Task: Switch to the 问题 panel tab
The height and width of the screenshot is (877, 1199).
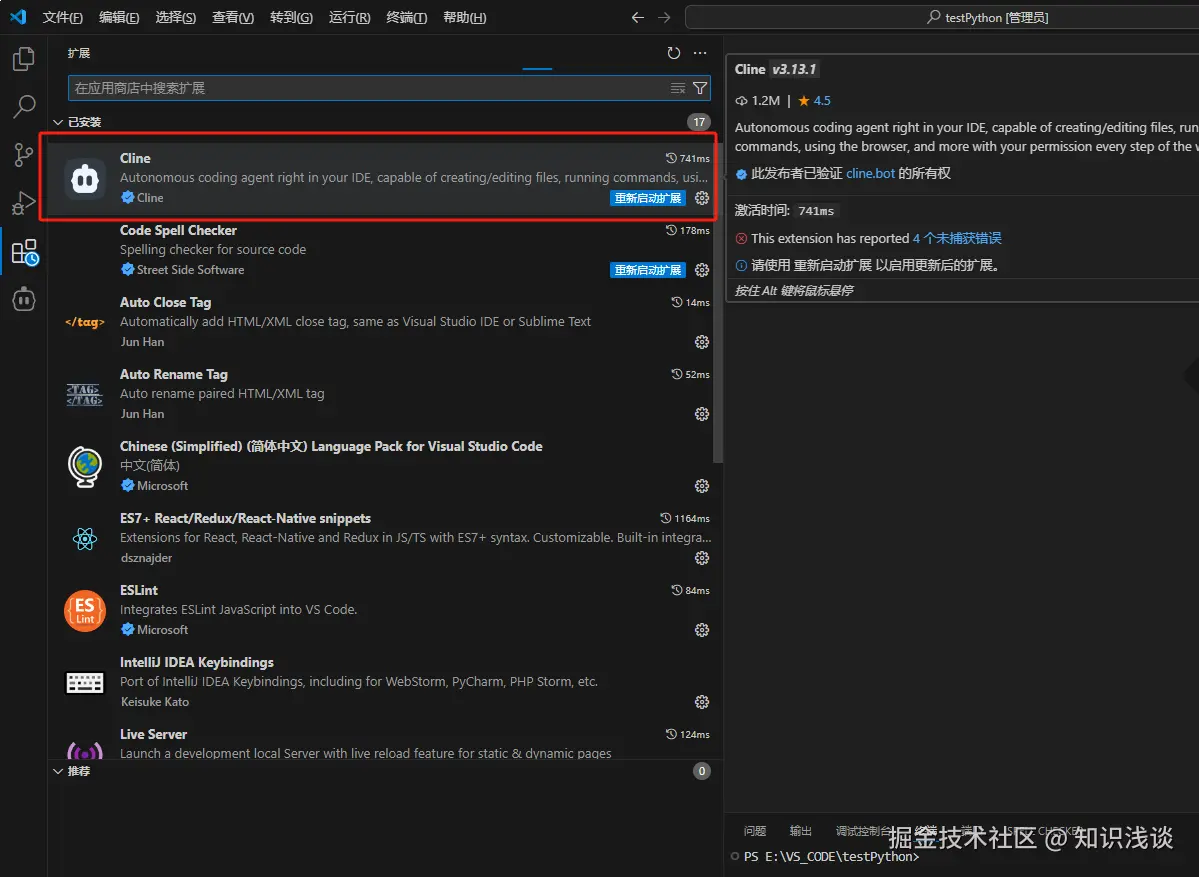Action: coord(755,831)
